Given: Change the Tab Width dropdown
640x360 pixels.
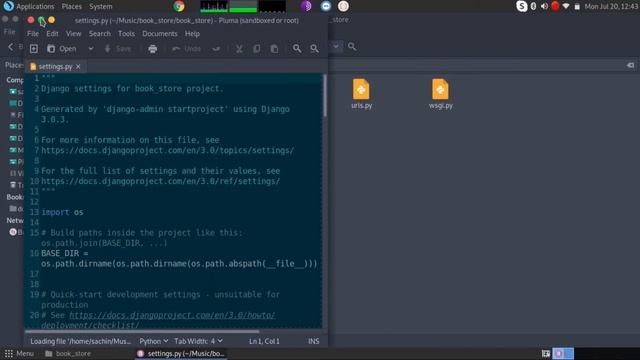Looking at the screenshot, I should click(199, 341).
